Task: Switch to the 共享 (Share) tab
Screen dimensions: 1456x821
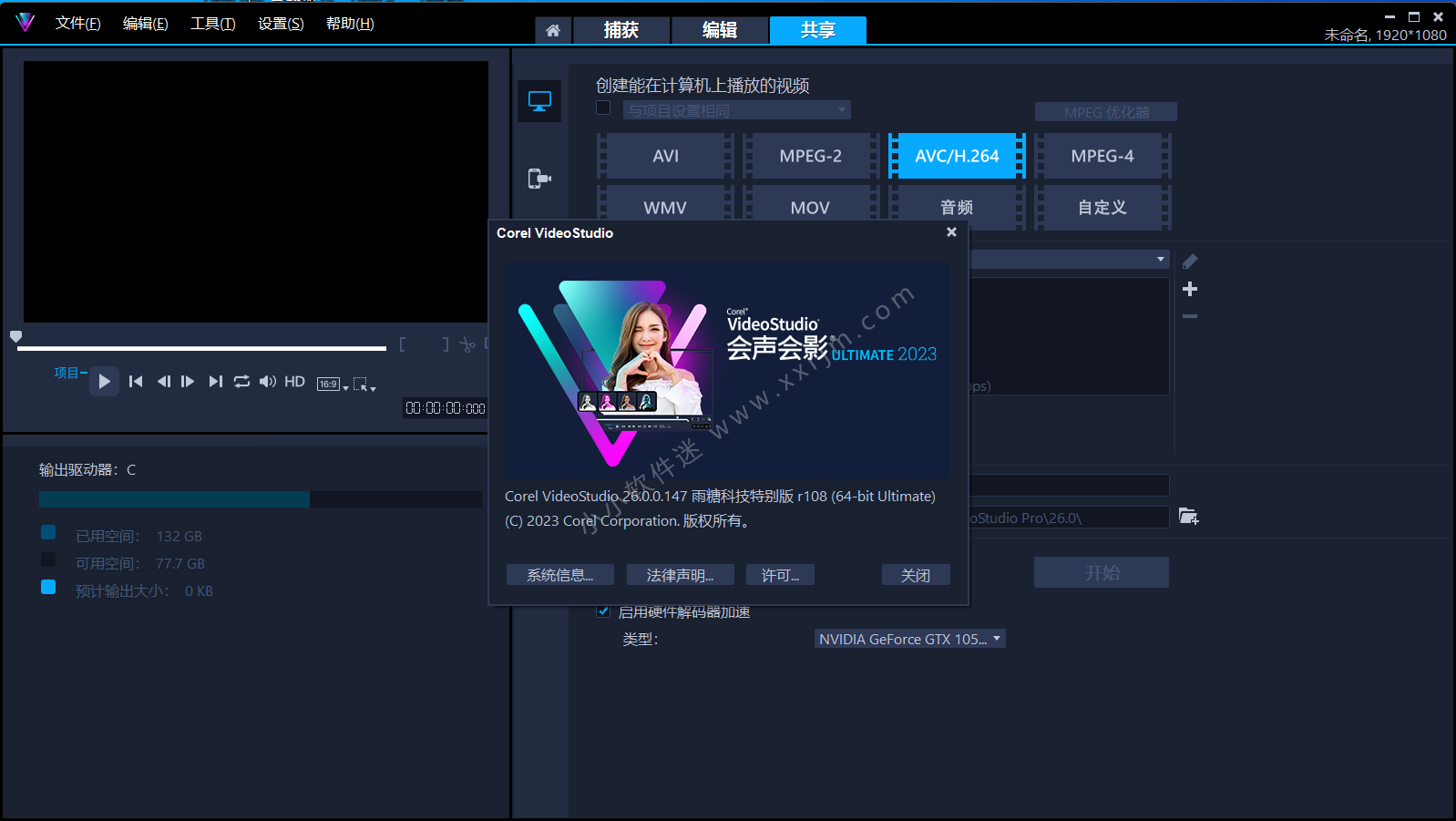Action: coord(818,30)
